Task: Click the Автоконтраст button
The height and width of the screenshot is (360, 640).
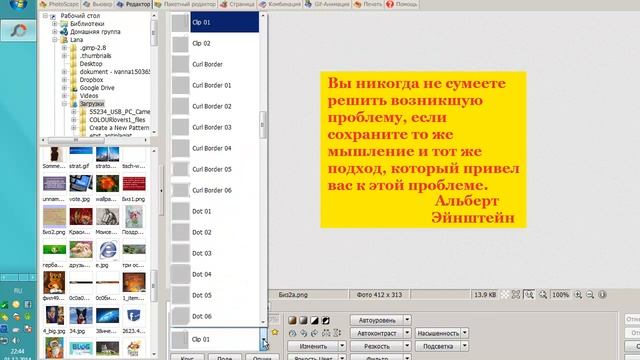Action: coord(377,333)
